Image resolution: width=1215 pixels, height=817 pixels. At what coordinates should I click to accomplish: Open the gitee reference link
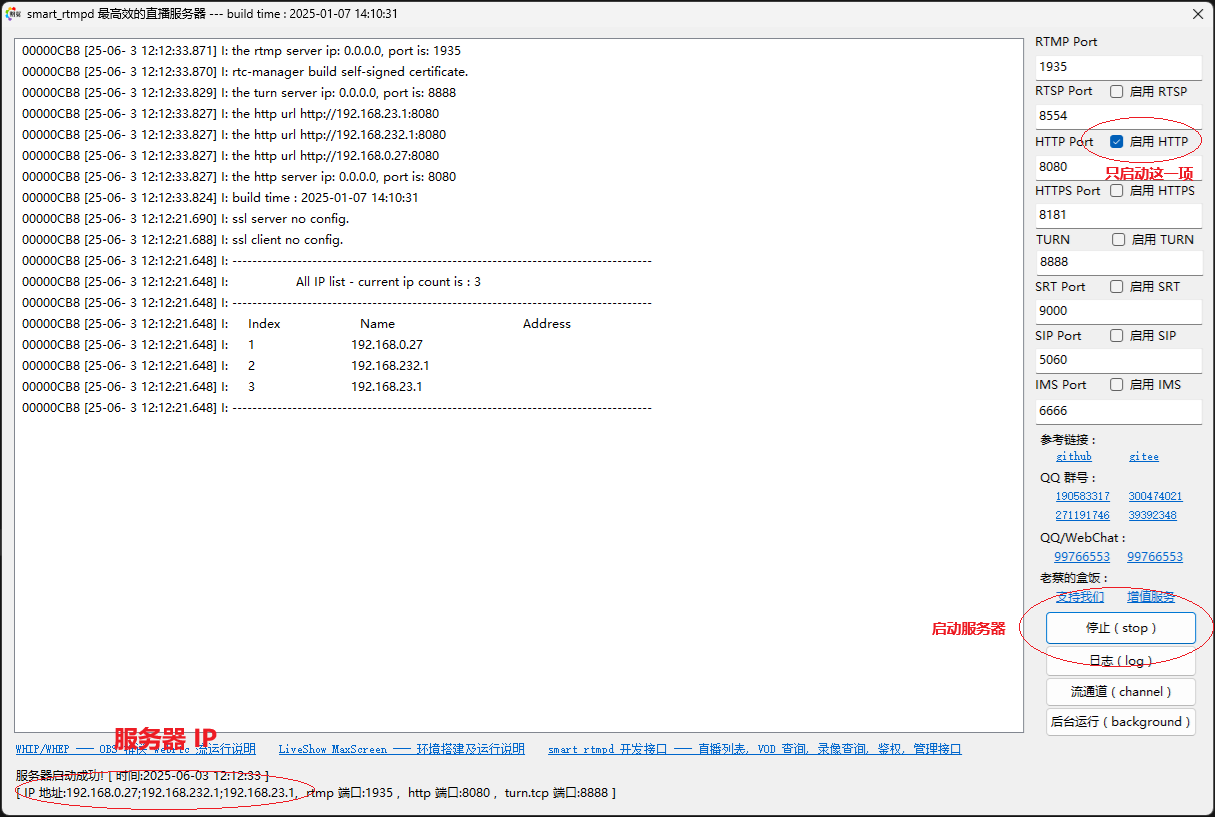(1144, 457)
